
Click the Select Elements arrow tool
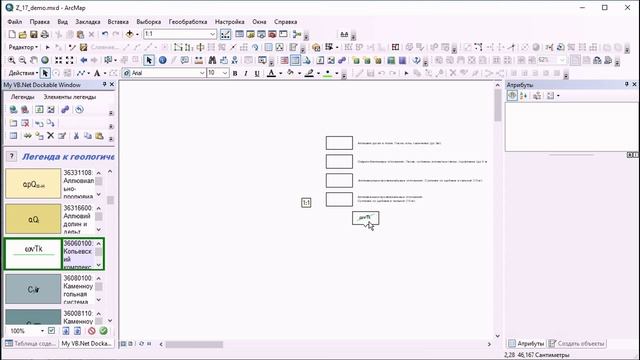coord(149,60)
